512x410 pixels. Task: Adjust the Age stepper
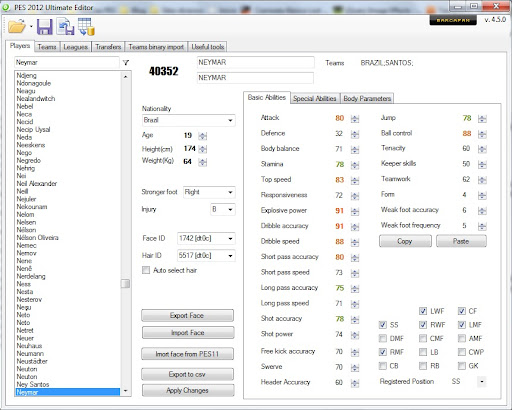203,136
